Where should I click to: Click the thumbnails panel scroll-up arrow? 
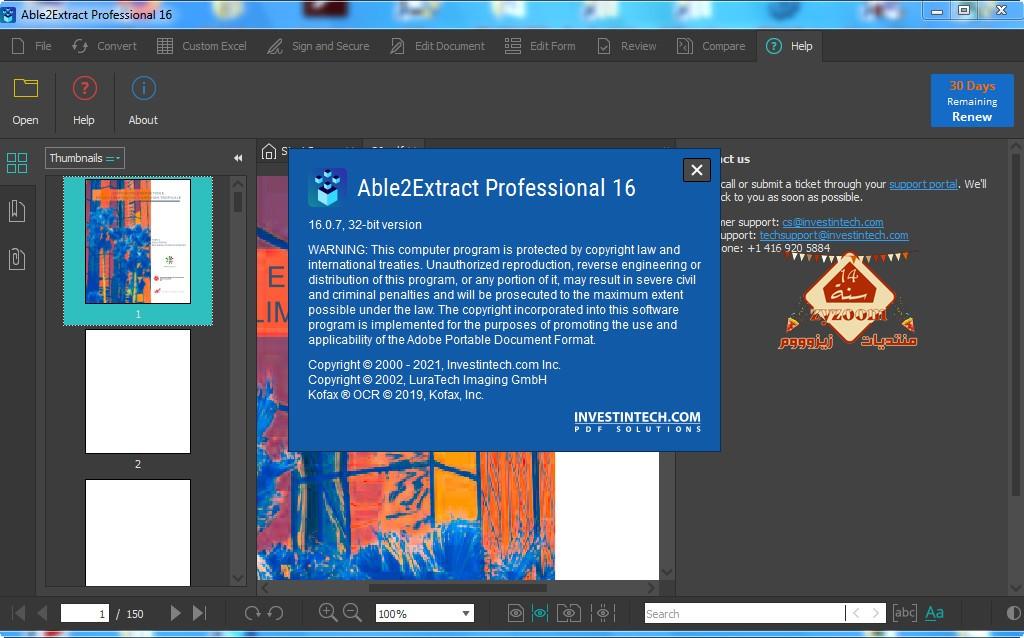(238, 183)
